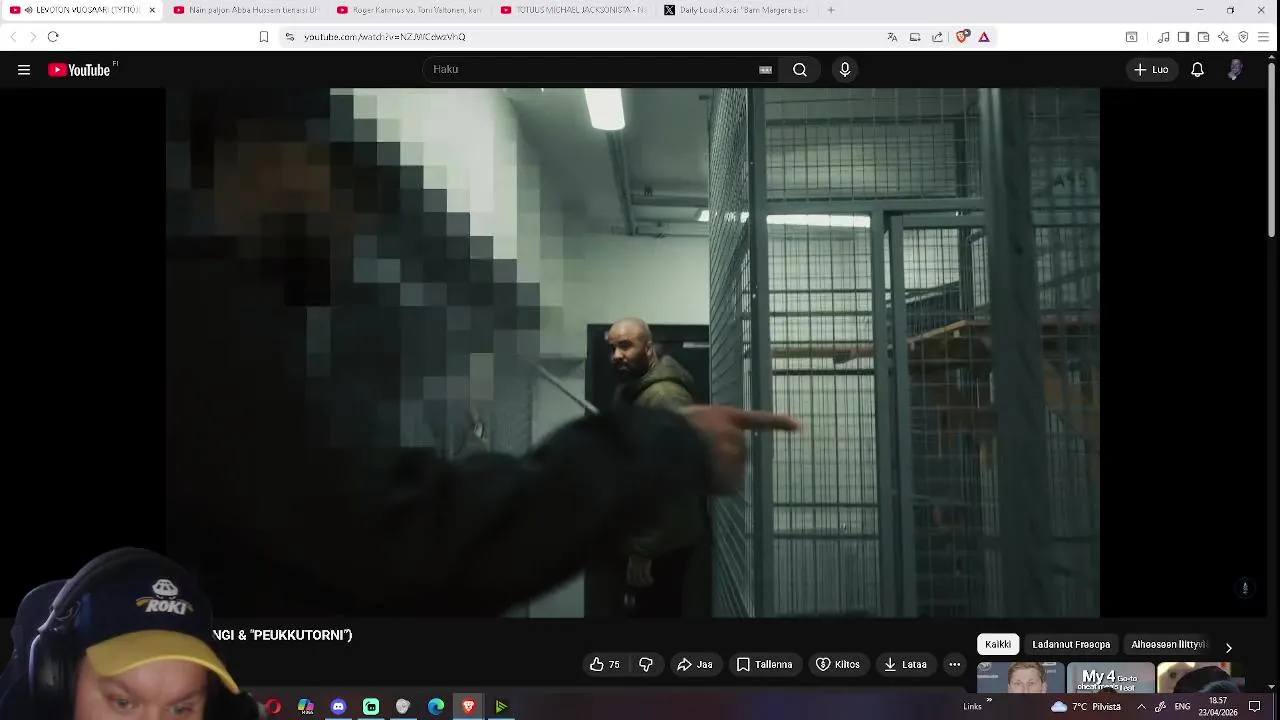1280x720 pixels.
Task: Change the ENG input language
Action: point(1182,707)
